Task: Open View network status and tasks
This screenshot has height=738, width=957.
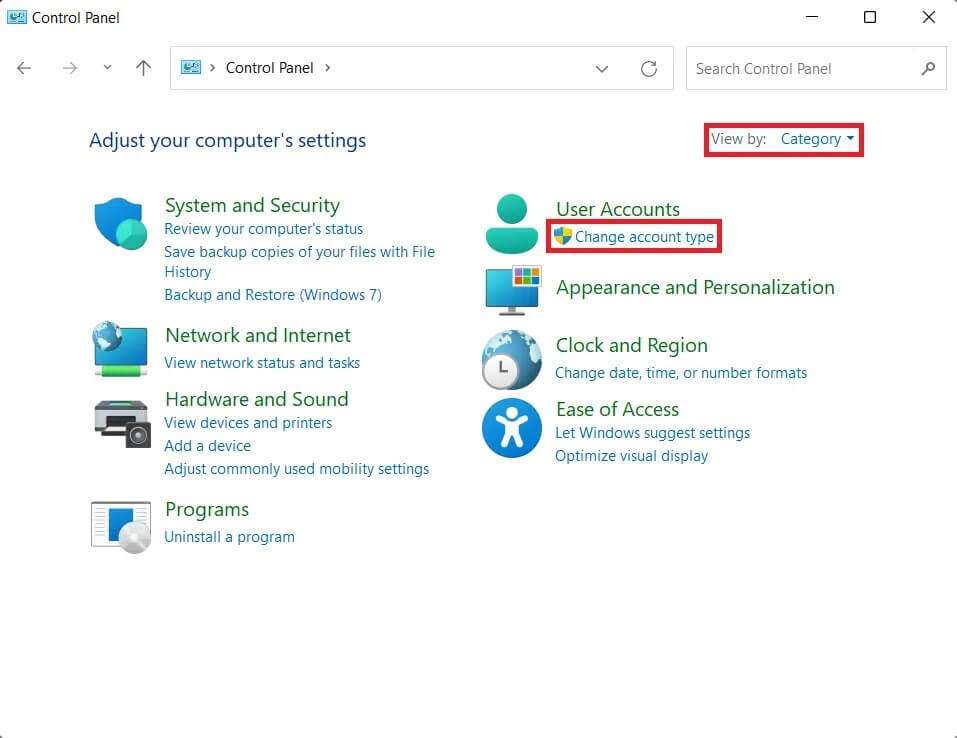Action: (x=262, y=363)
